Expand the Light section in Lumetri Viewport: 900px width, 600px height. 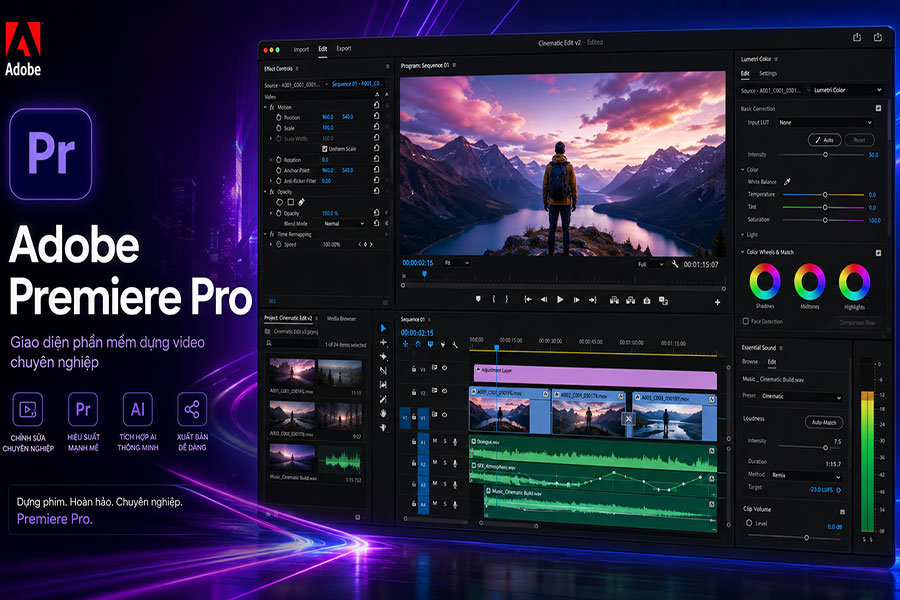pos(743,234)
